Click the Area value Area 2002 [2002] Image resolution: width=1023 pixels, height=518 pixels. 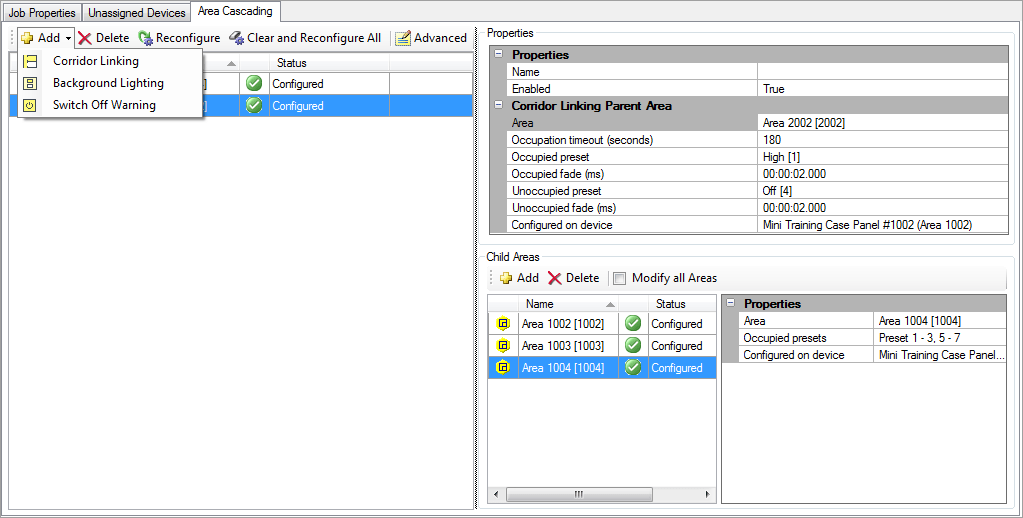tap(883, 123)
